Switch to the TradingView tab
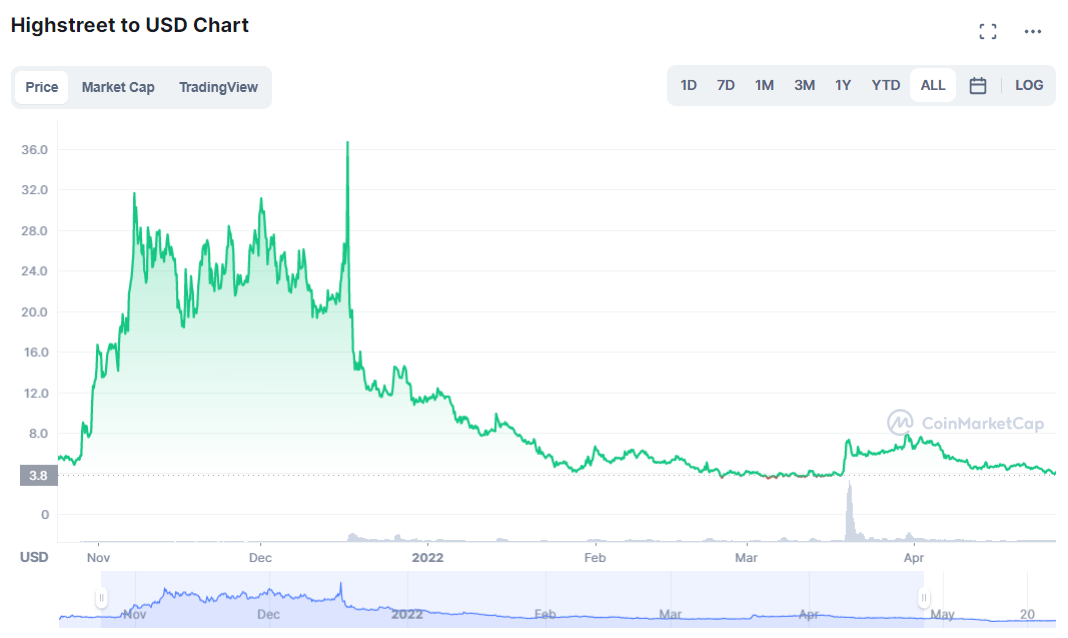This screenshot has height=638, width=1068. 218,87
